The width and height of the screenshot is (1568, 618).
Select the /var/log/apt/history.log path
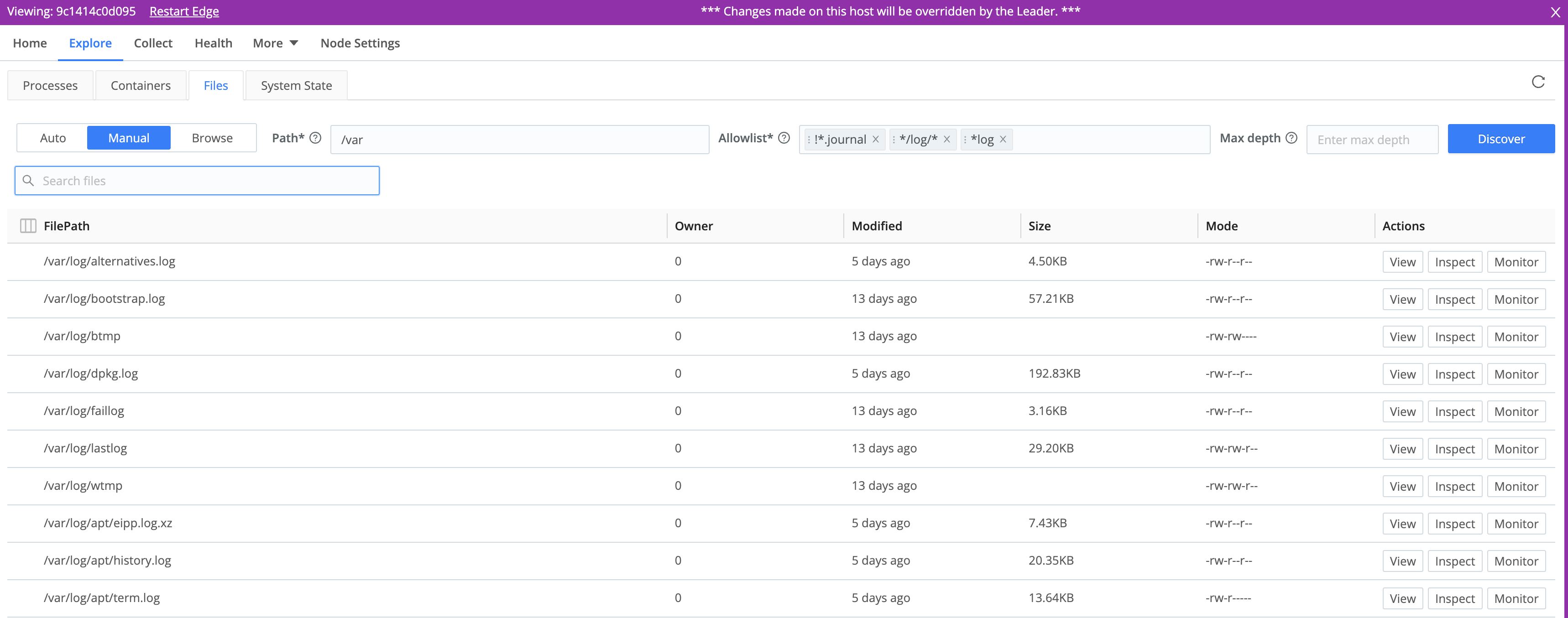tap(107, 560)
